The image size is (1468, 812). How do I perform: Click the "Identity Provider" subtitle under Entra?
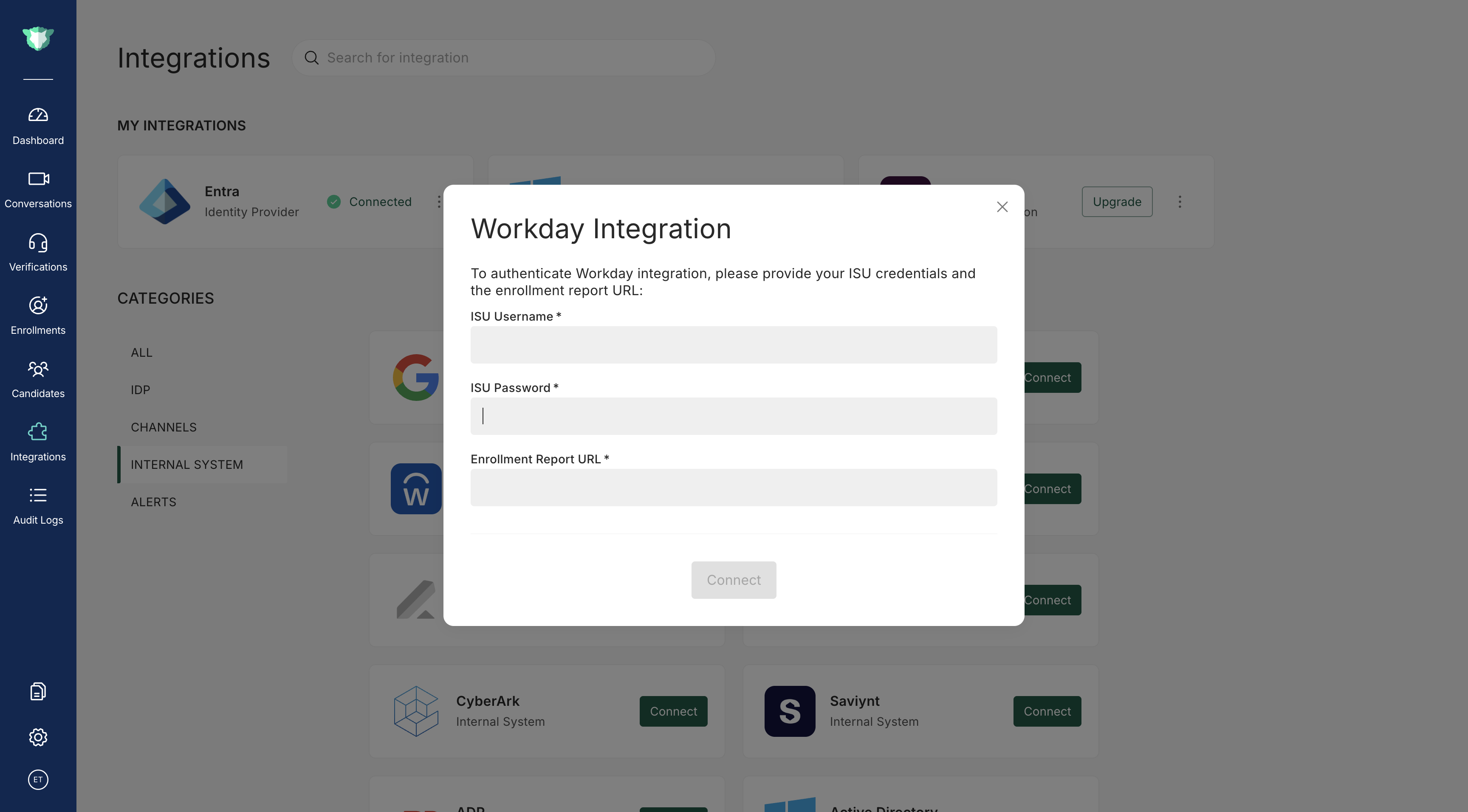pos(251,212)
